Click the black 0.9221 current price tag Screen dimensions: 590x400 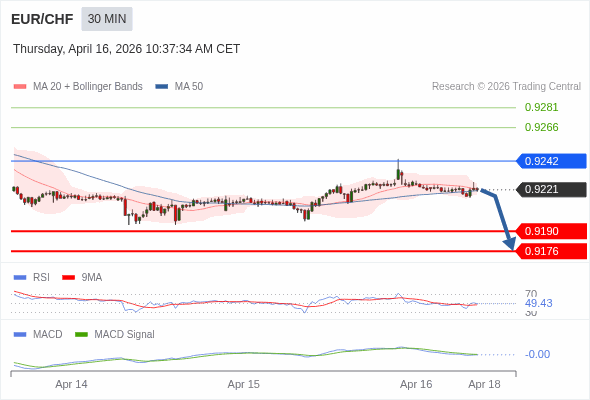click(551, 189)
